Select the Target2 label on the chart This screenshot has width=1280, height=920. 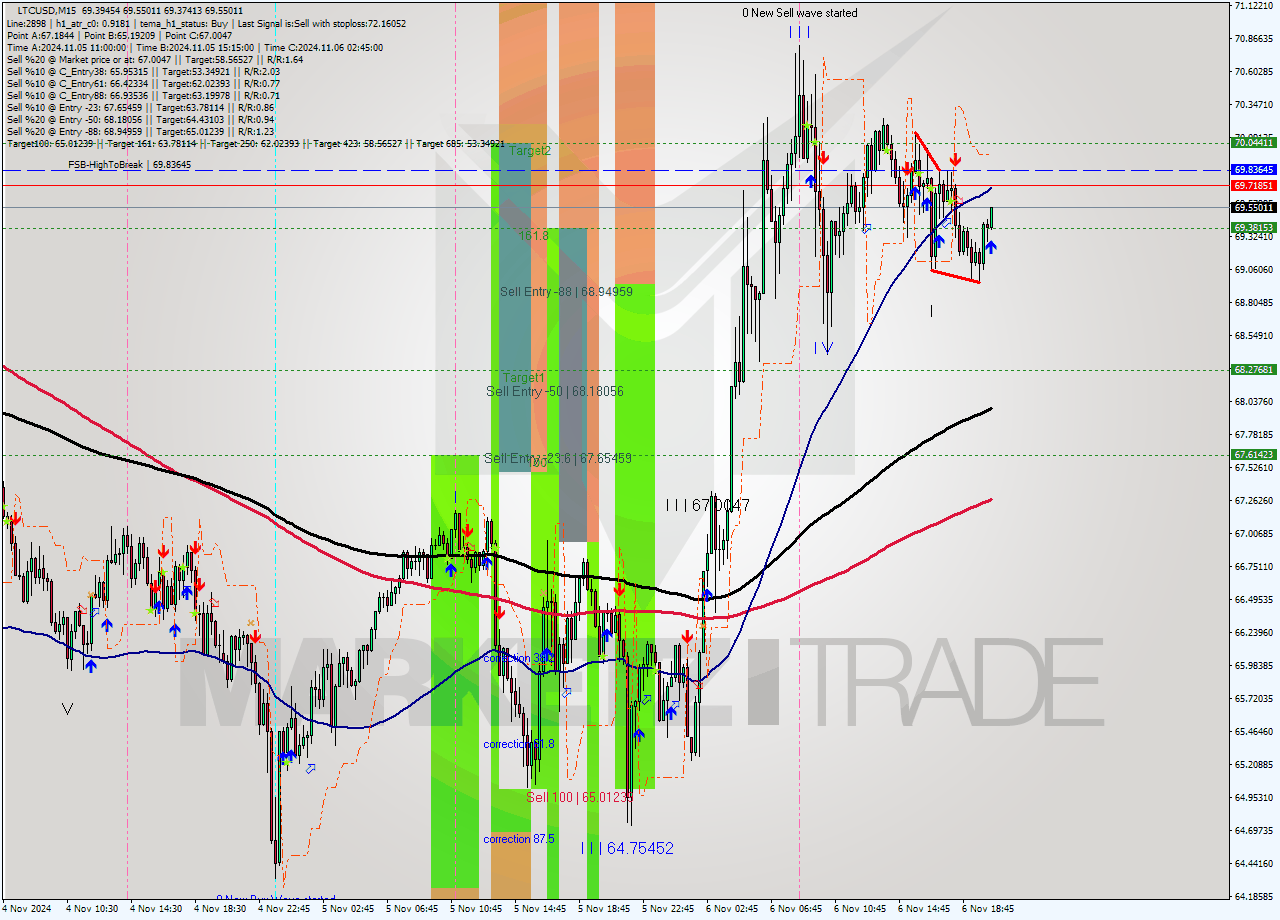530,150
